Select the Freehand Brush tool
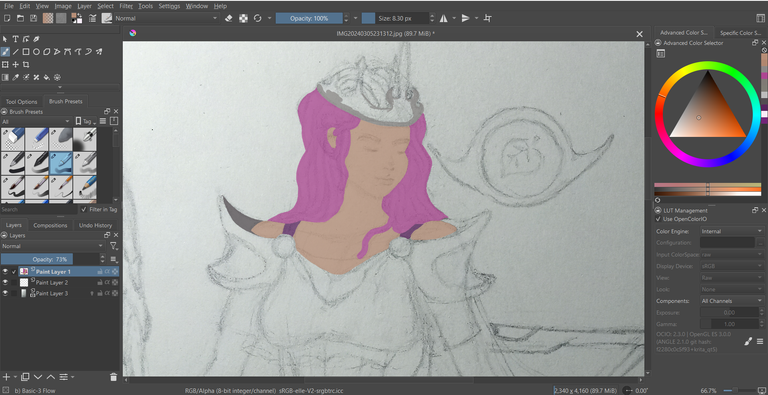 [5, 51]
